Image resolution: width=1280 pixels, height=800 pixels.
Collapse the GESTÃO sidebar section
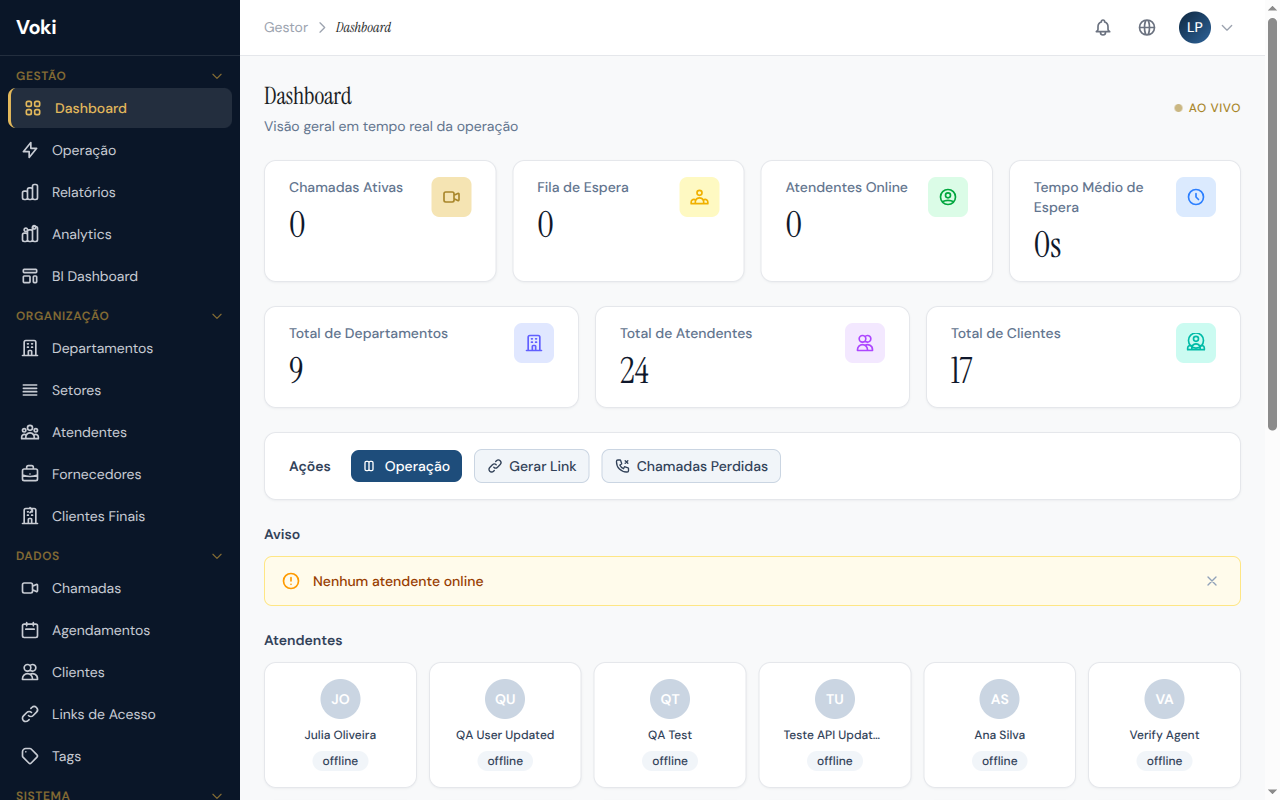tap(217, 75)
